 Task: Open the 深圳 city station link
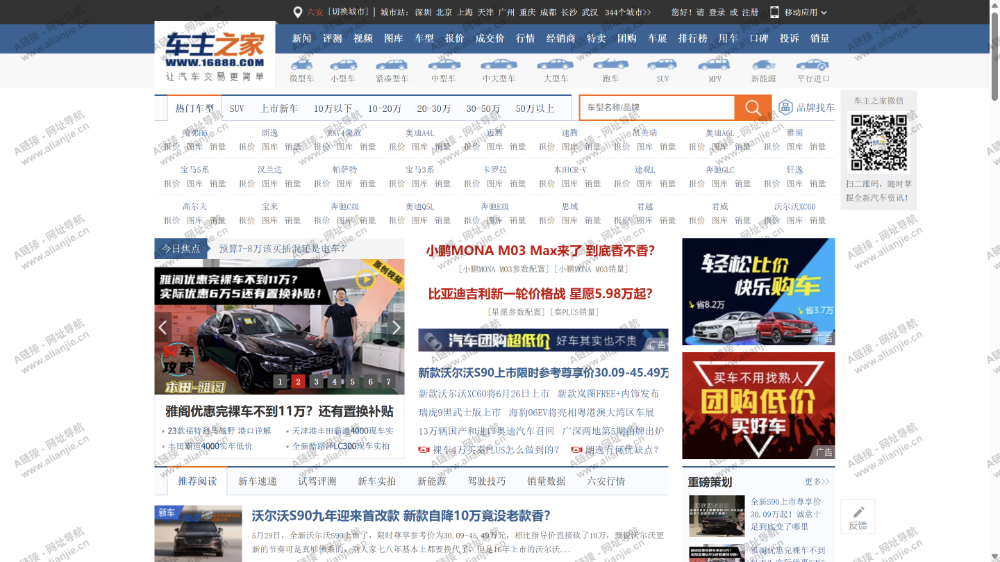click(x=423, y=12)
